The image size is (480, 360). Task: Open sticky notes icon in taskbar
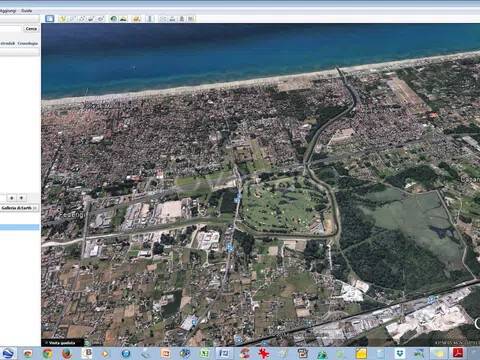pyautogui.click(x=361, y=353)
